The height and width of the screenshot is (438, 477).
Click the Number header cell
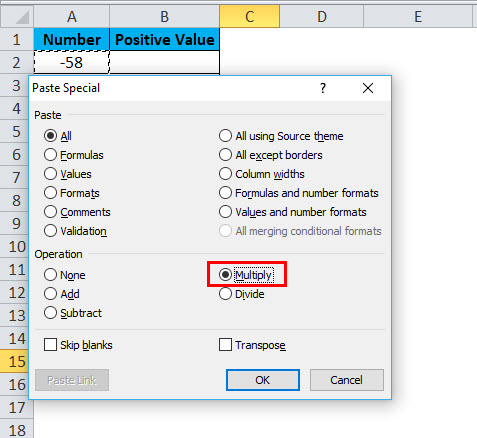point(72,40)
